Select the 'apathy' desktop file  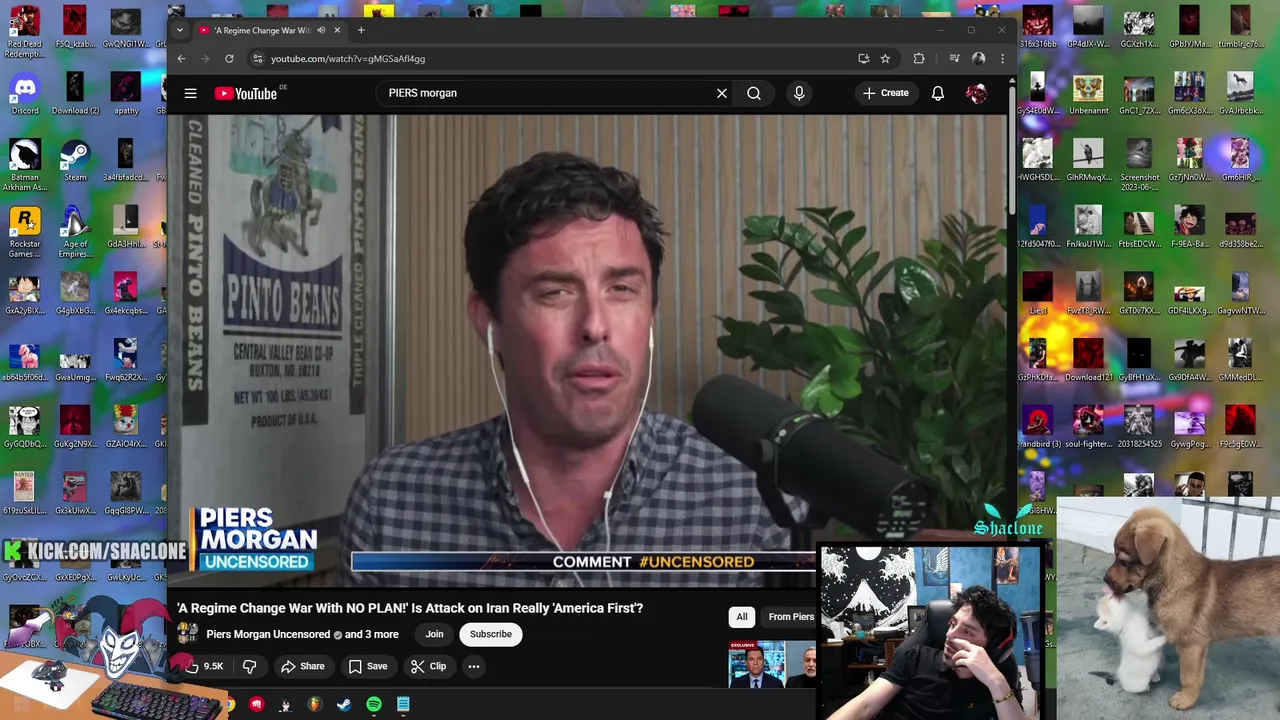click(126, 94)
